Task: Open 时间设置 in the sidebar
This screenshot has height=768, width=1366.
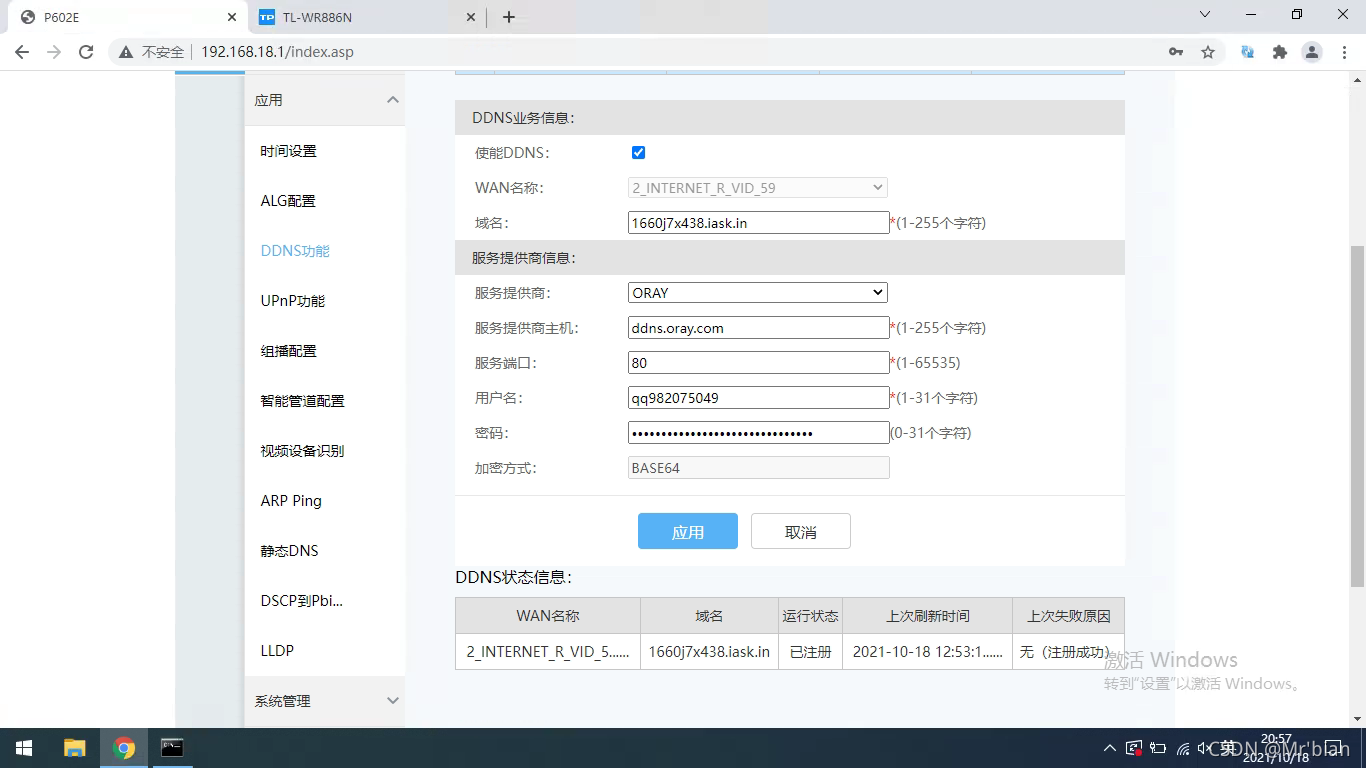Action: coord(288,151)
